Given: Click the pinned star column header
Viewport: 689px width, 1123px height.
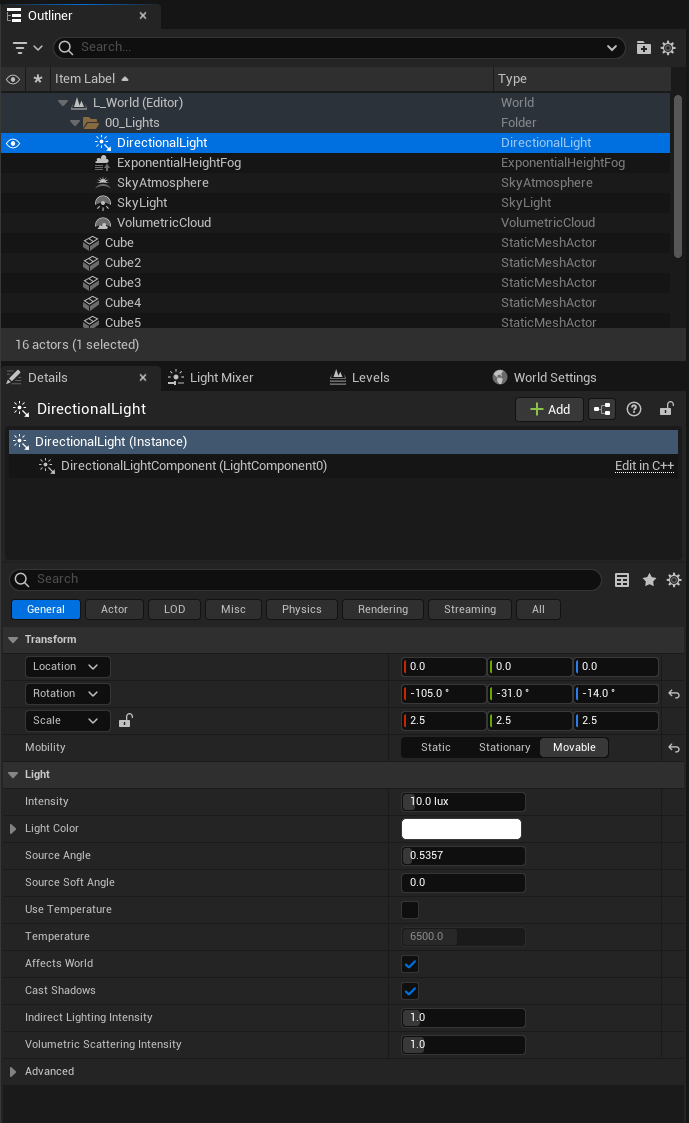Looking at the screenshot, I should (x=38, y=79).
